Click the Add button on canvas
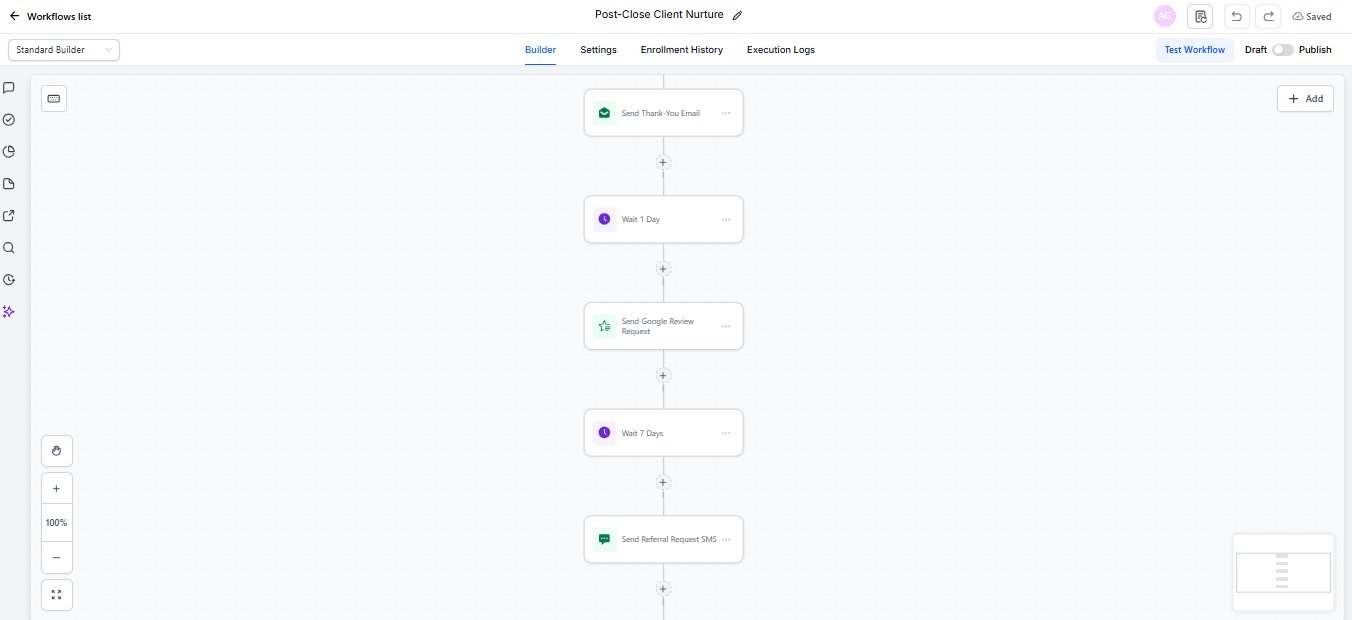Image resolution: width=1352 pixels, height=620 pixels. (1305, 98)
